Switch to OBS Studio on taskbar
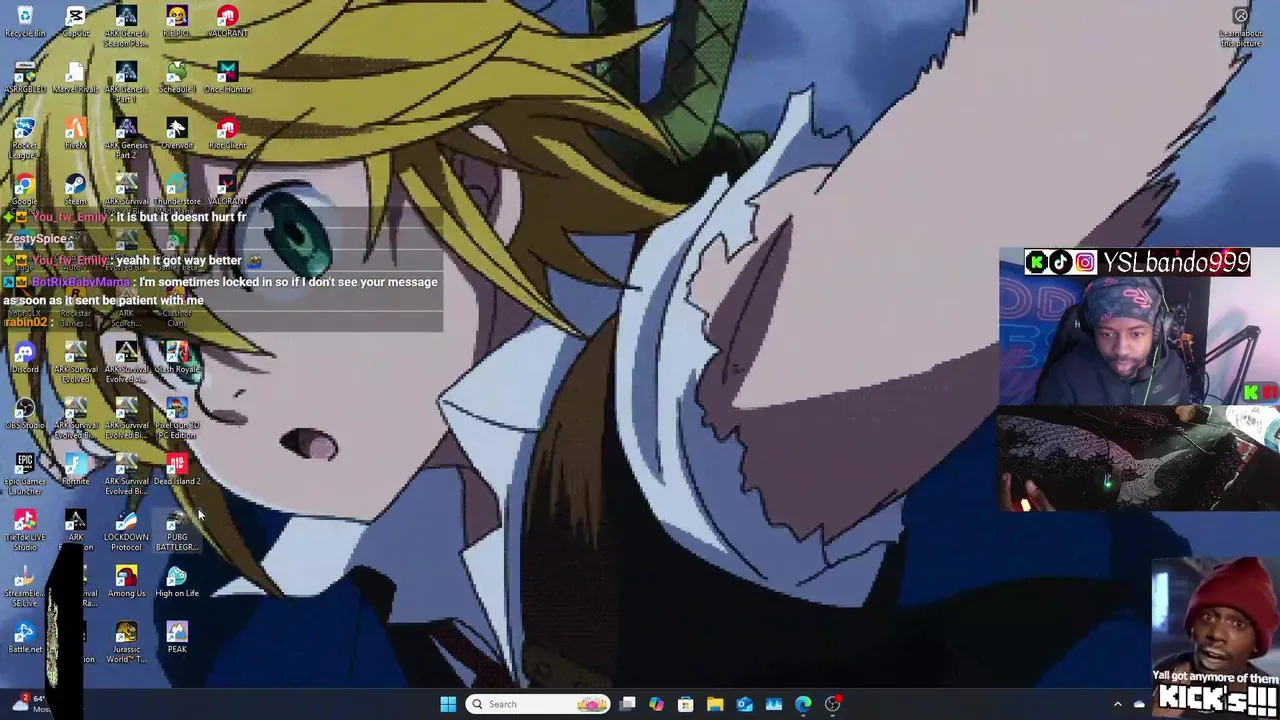1280x720 pixels. pos(833,704)
